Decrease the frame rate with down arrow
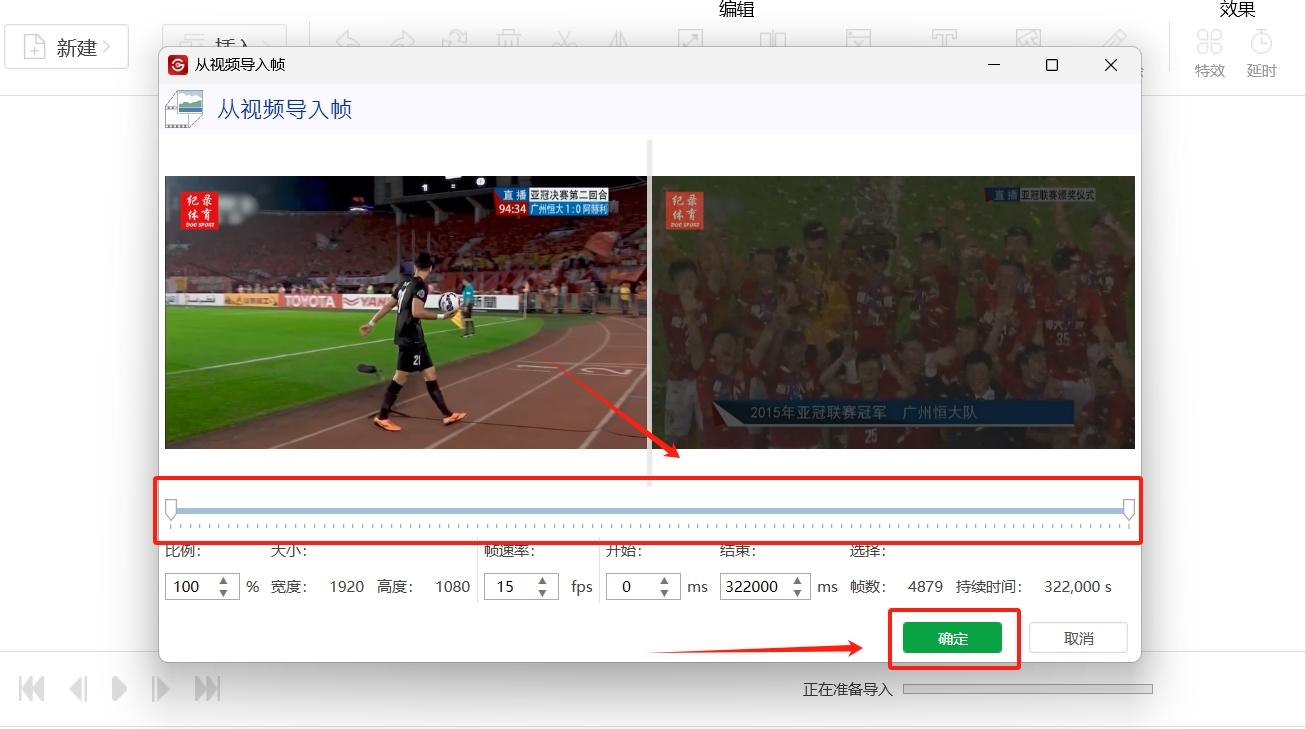The image size is (1306, 729). click(544, 593)
